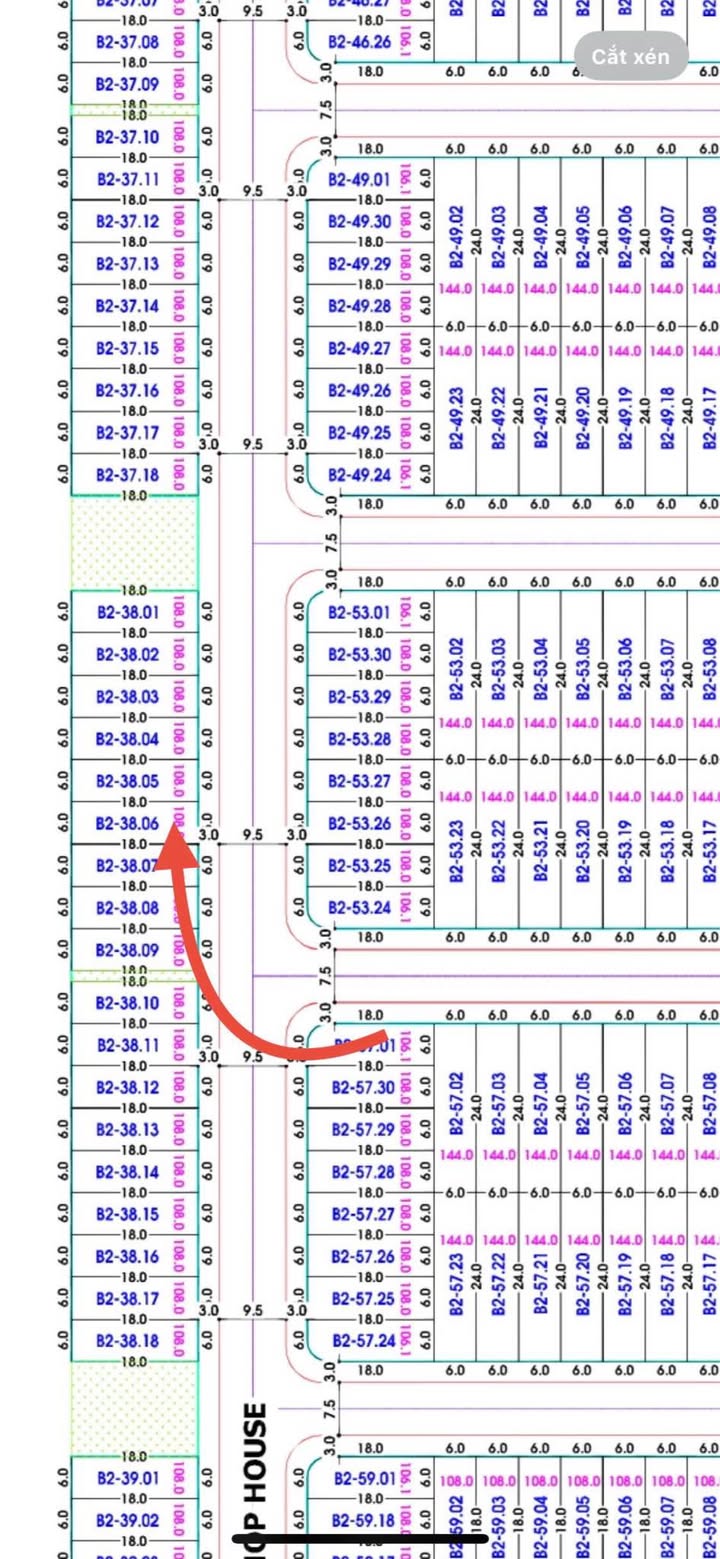Pick the B2-49.28 lot

(x=360, y=306)
